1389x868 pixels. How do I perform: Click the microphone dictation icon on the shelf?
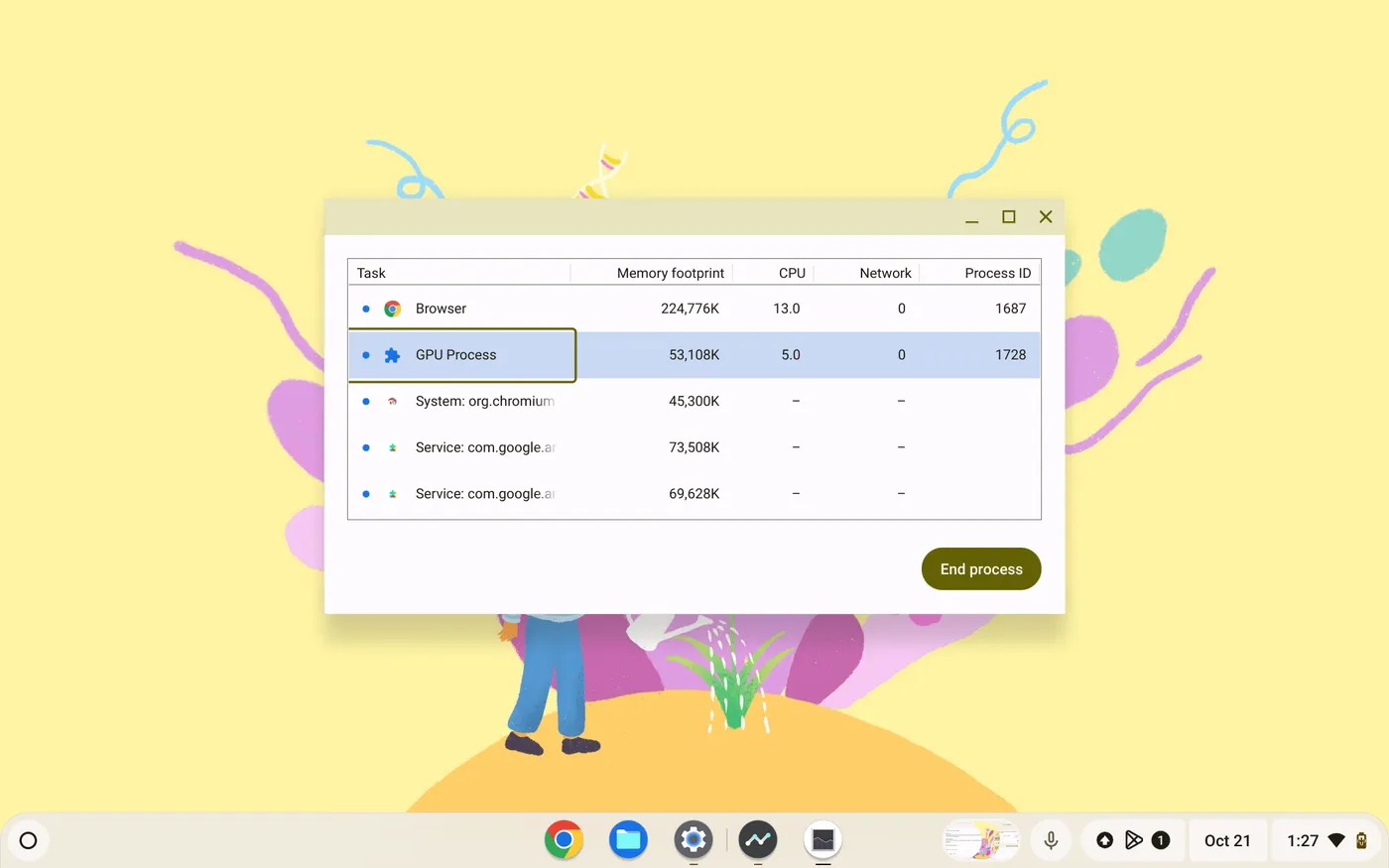(x=1051, y=840)
